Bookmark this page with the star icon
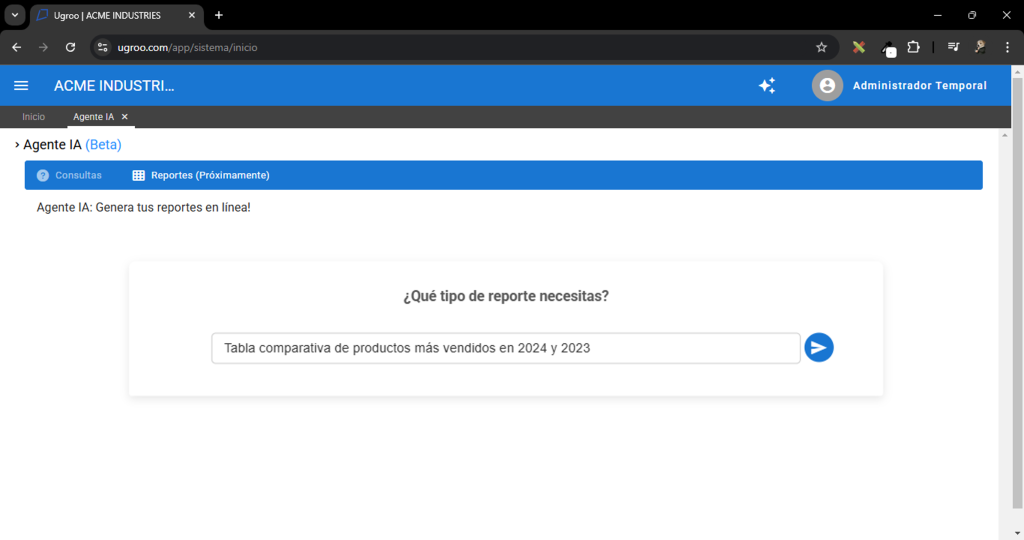Screen dimensions: 1024x540 tap(821, 47)
